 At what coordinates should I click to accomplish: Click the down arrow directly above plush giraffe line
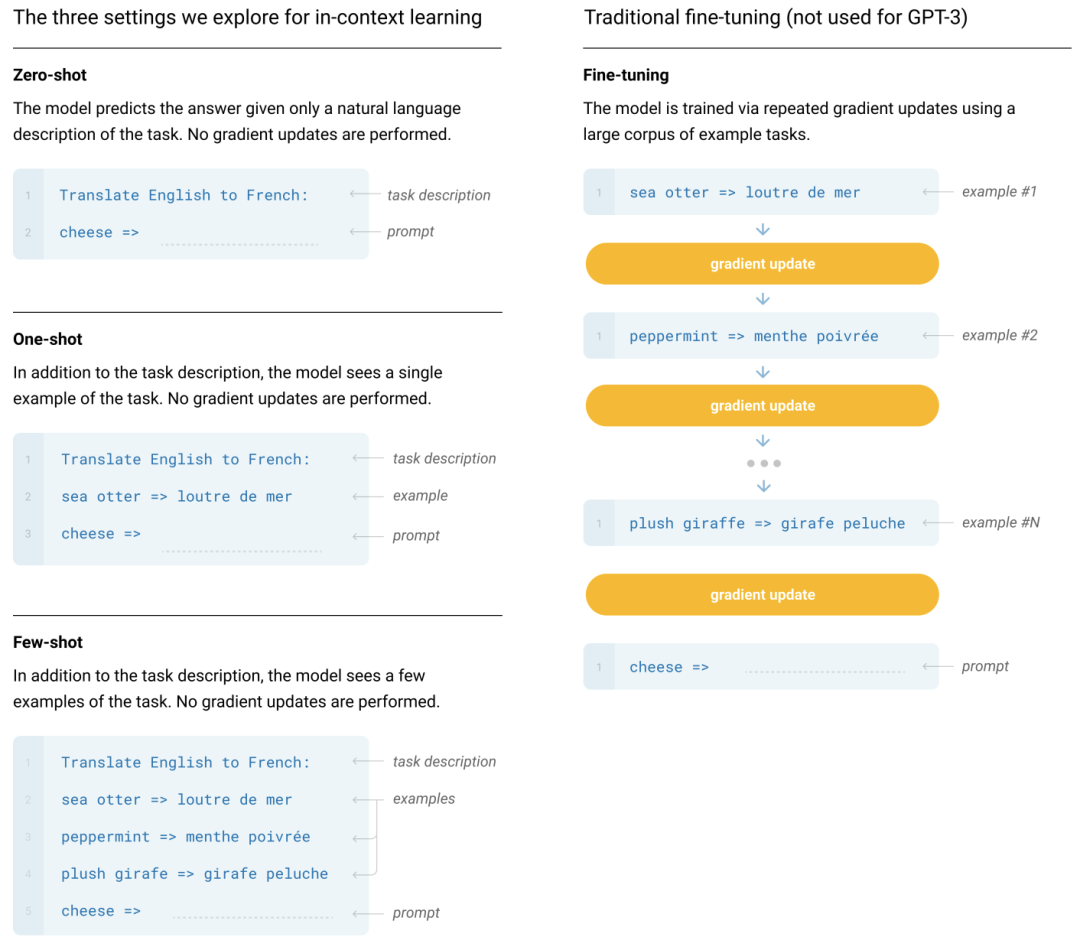(763, 486)
